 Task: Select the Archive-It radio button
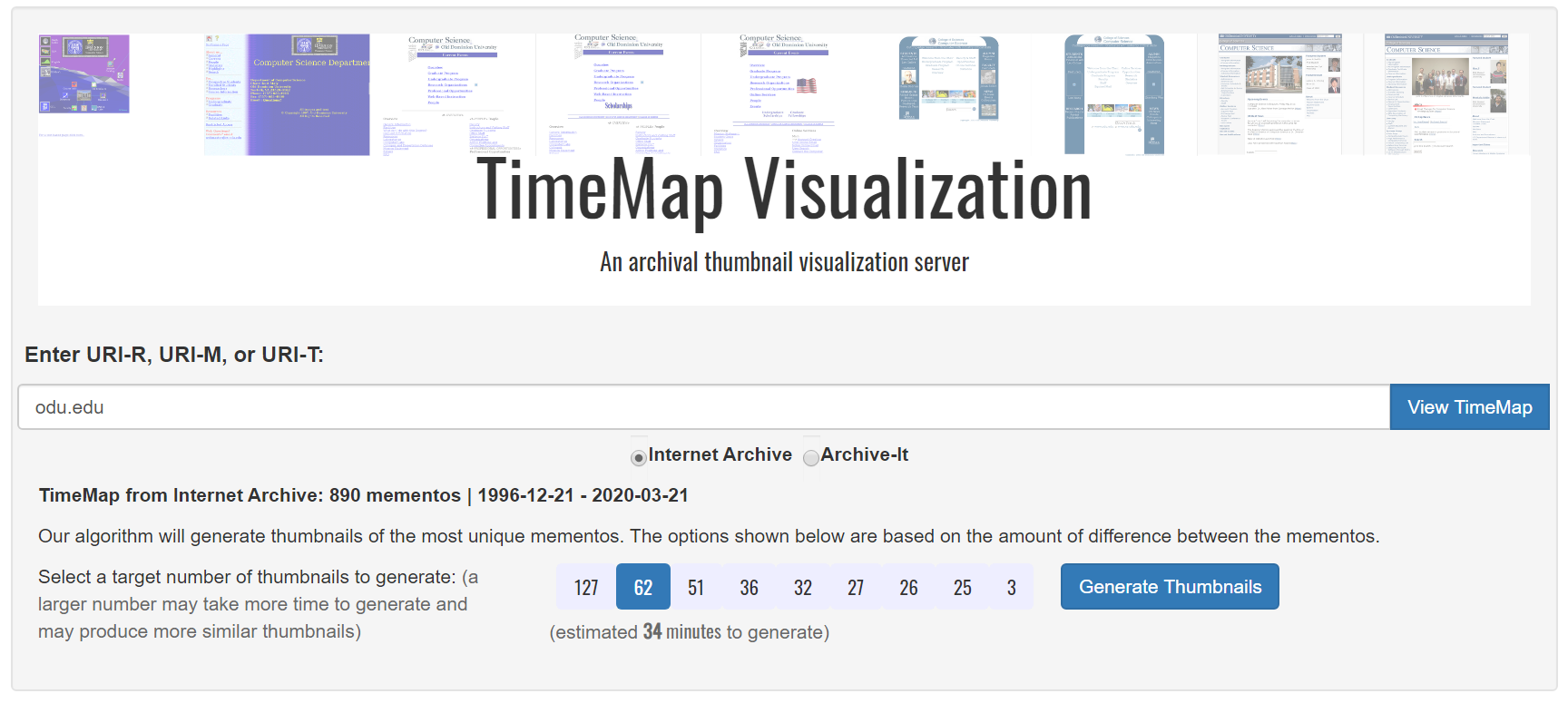[x=811, y=458]
